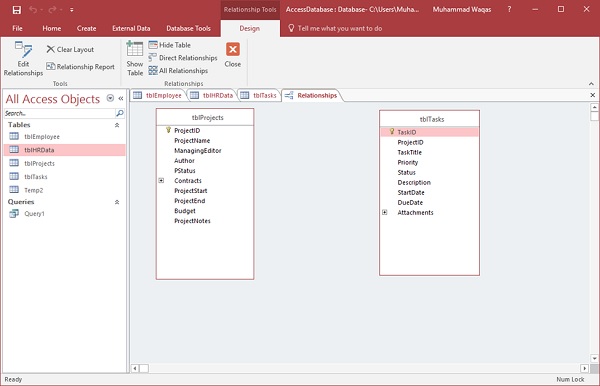Select tblEmployee in navigation pane
The width and height of the screenshot is (600, 386).
(x=64, y=137)
